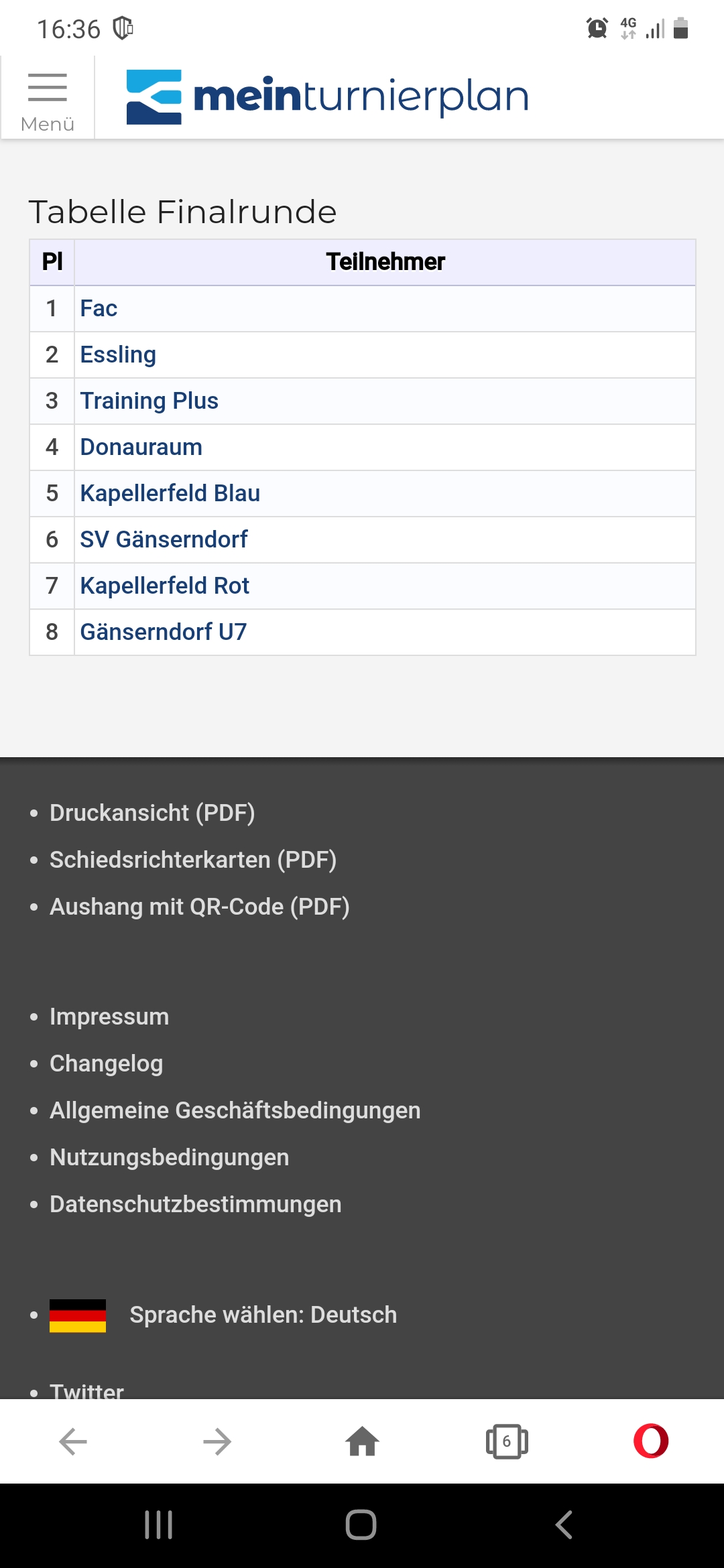Image resolution: width=724 pixels, height=1568 pixels.
Task: Tap the Android back chevron
Action: click(564, 1525)
